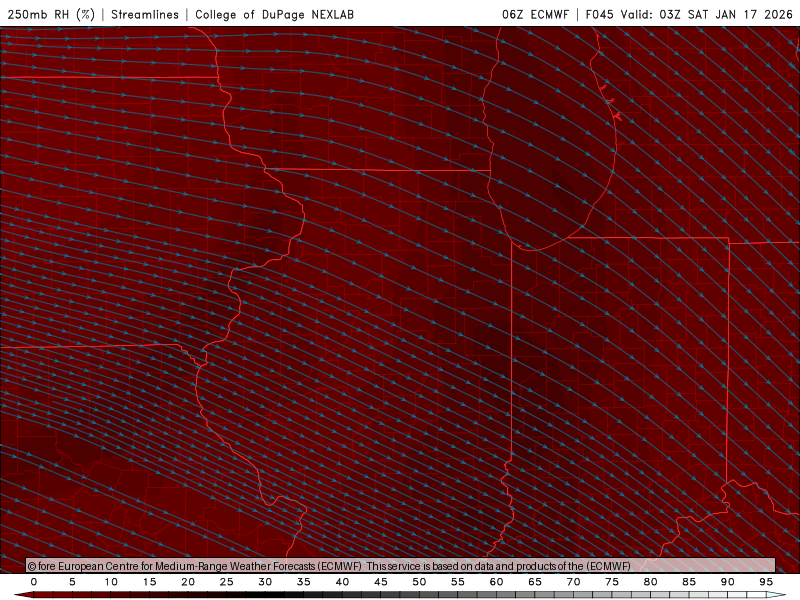Click the "90" colorbar scale label
The width and height of the screenshot is (800, 600).
pos(727,582)
